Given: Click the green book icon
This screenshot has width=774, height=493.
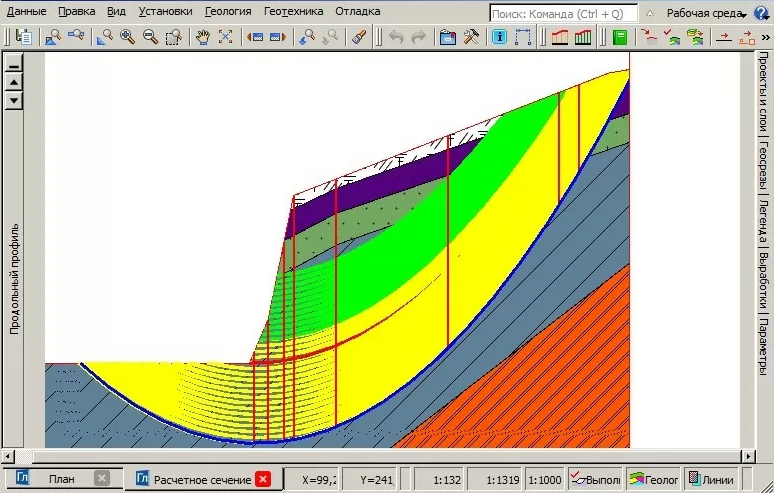Looking at the screenshot, I should point(620,37).
